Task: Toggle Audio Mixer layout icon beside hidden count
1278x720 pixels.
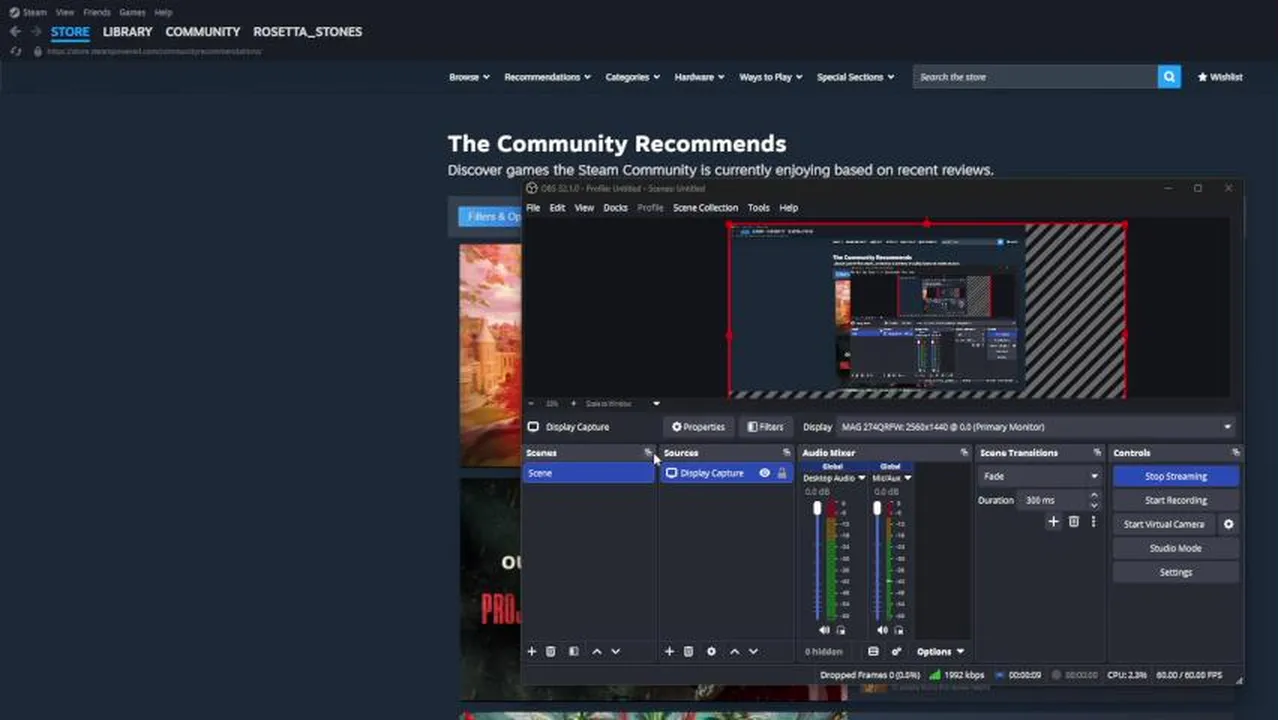Action: click(x=873, y=652)
